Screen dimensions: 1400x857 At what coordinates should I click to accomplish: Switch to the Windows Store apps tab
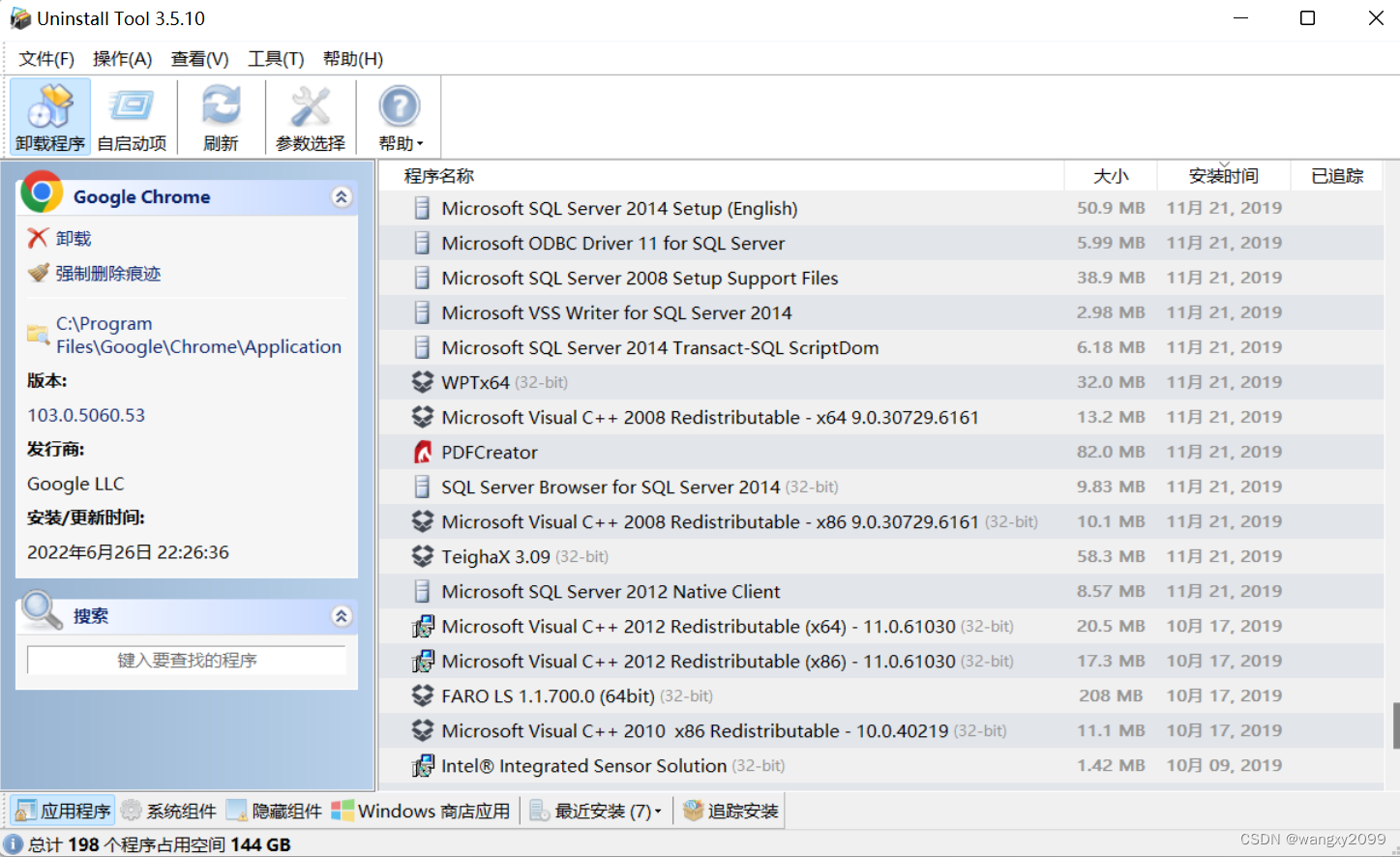click(x=421, y=811)
